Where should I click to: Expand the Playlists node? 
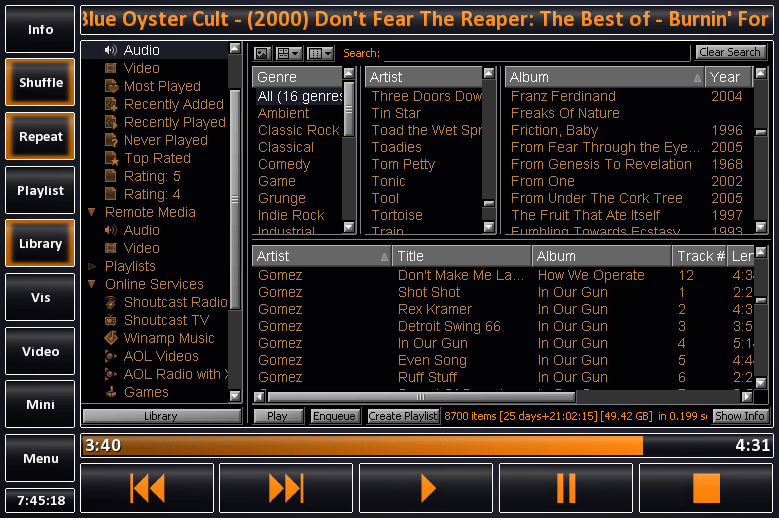pyautogui.click(x=91, y=266)
